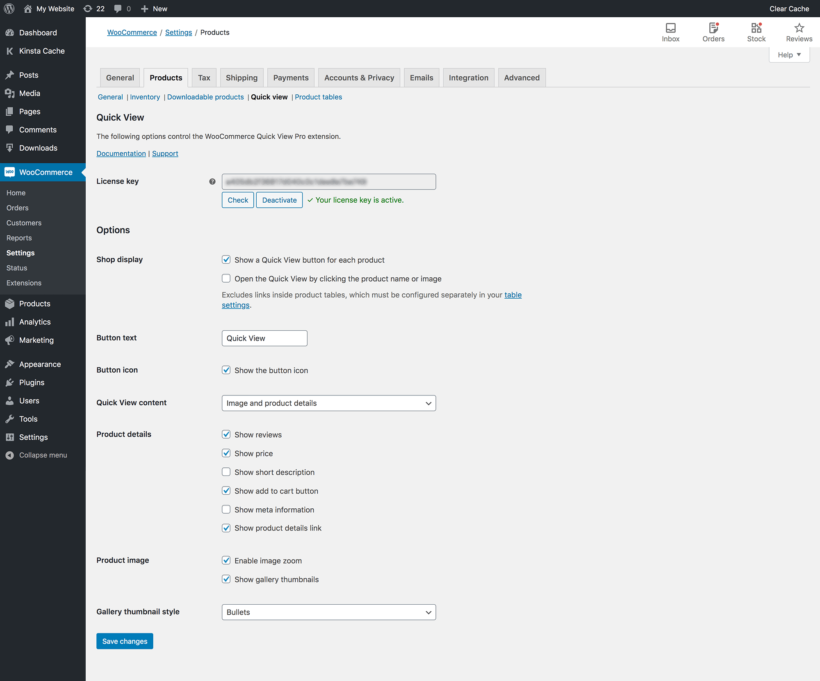
Task: Open the Inbox activity panel icon
Action: (x=670, y=28)
